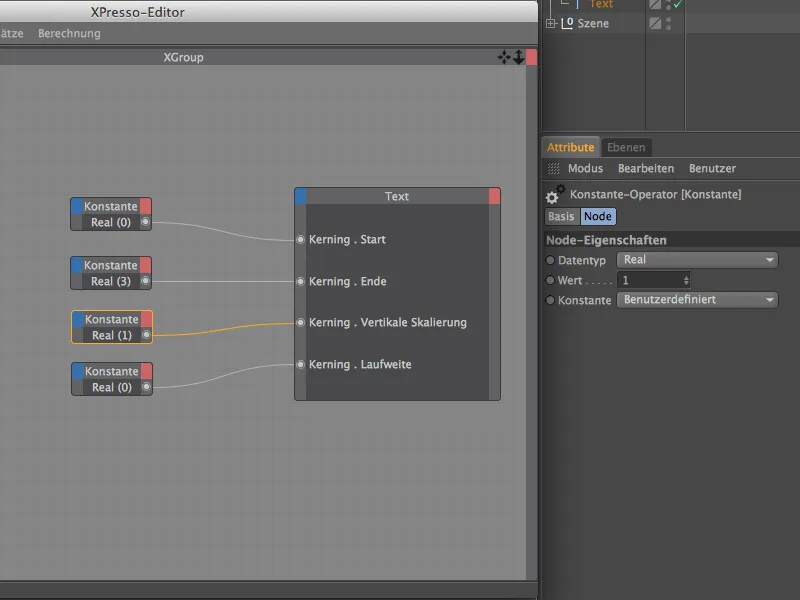Viewport: 800px width, 600px height.
Task: Click red output corner of the Text node
Action: [x=494, y=196]
